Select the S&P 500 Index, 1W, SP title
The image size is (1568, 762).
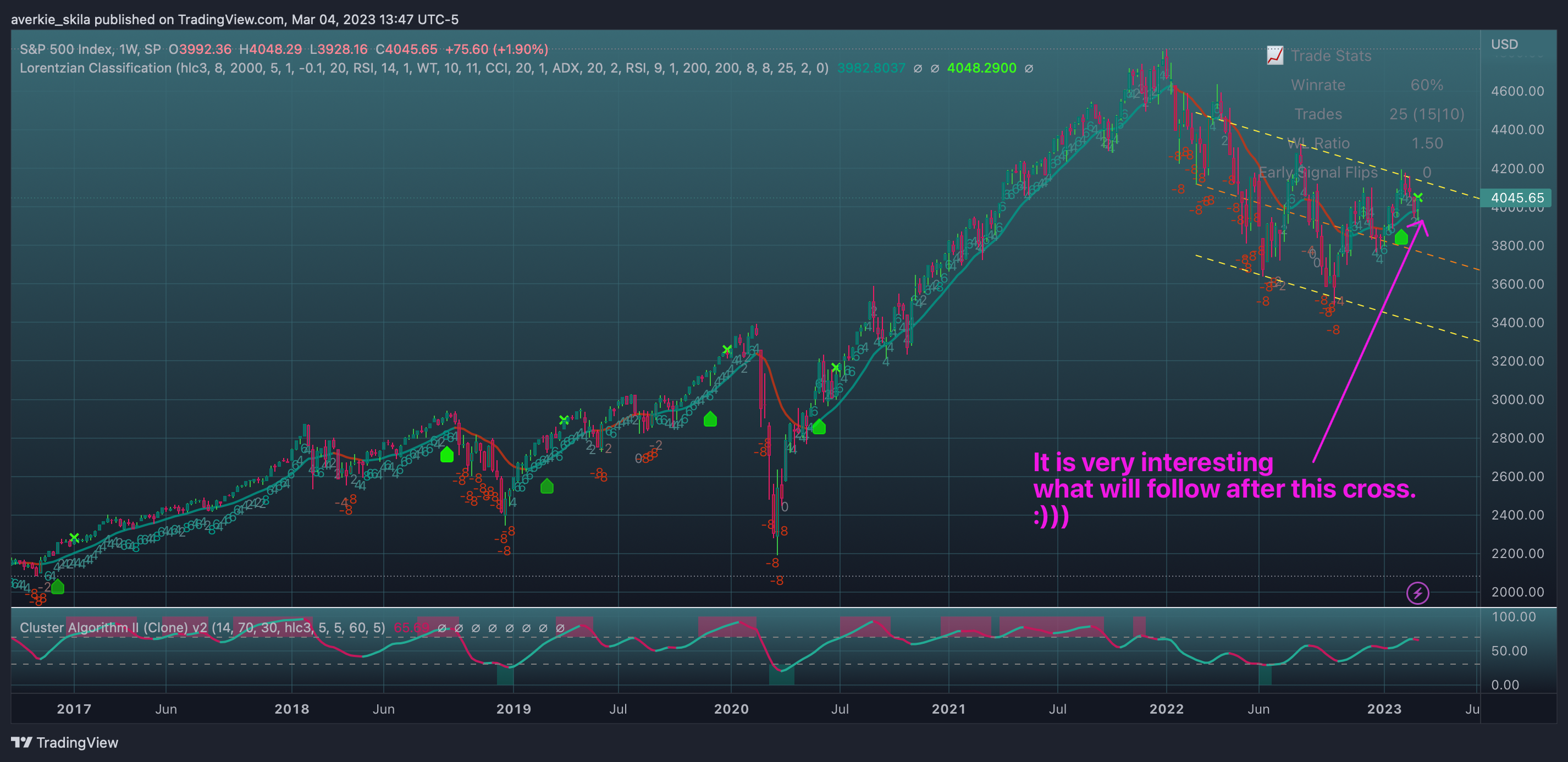point(90,49)
